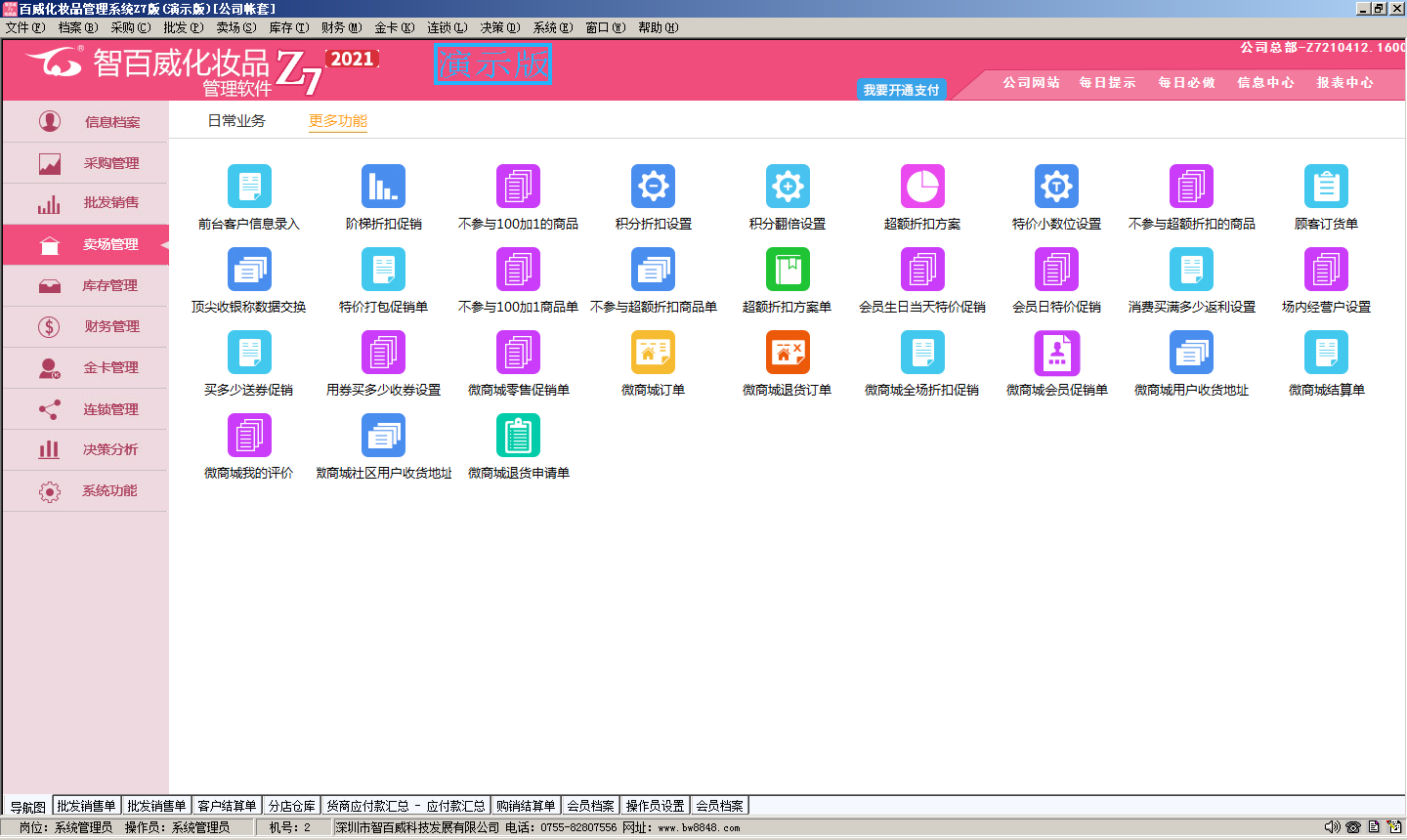Open 用券买多少收券设置 icon

pyautogui.click(x=383, y=353)
